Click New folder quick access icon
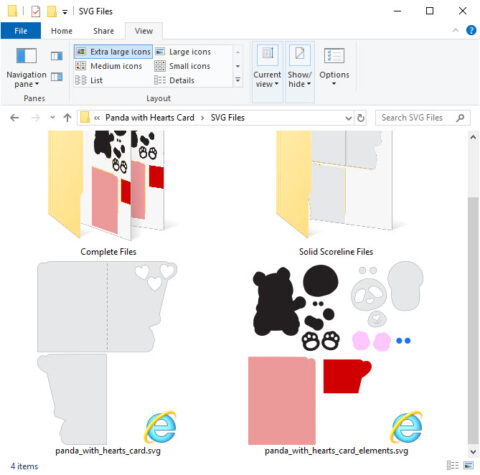This screenshot has width=480, height=475. point(52,11)
